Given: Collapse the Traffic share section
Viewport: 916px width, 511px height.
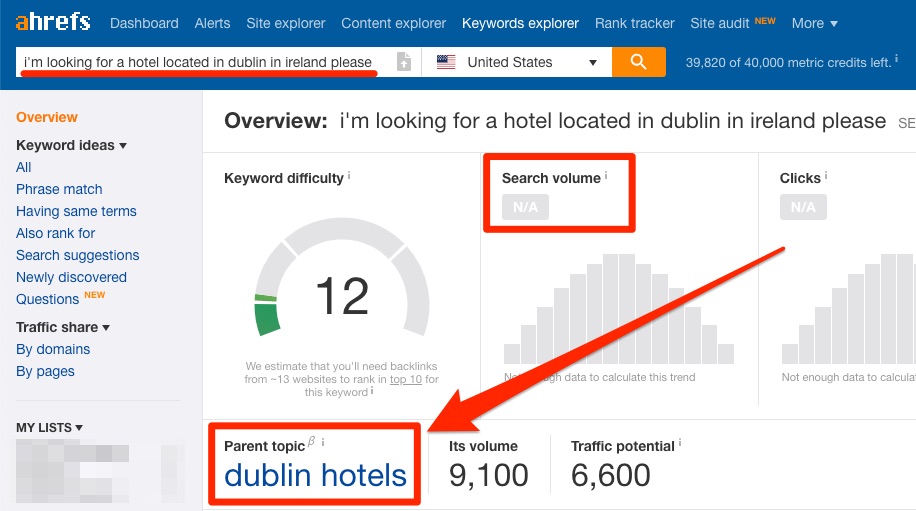Looking at the screenshot, I should coord(63,327).
